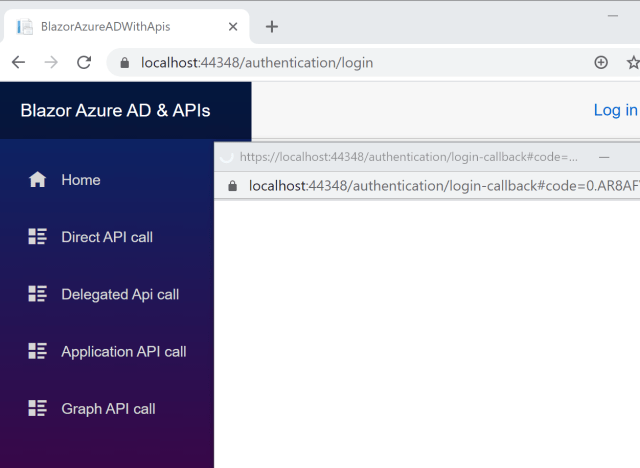
Task: Click the popup address bar with the login-callback URL
Action: [440, 185]
